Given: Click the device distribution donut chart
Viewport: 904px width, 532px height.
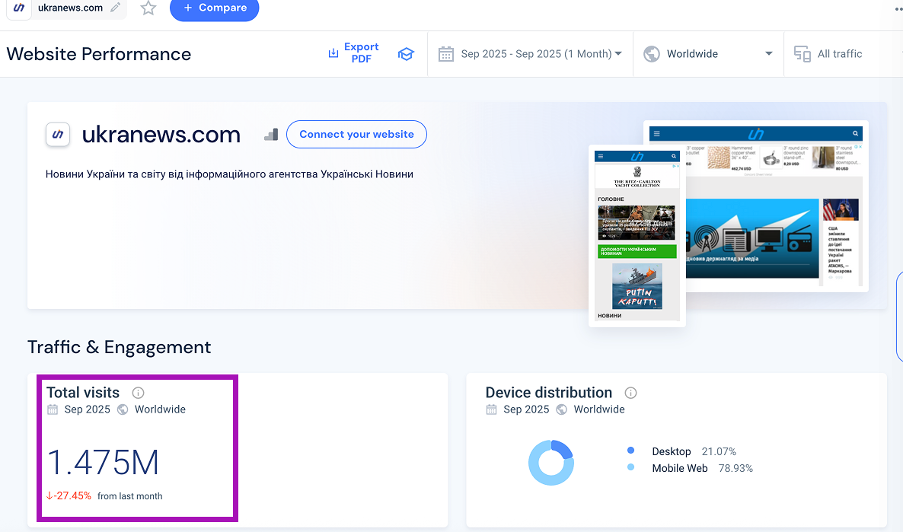Looking at the screenshot, I should click(551, 462).
